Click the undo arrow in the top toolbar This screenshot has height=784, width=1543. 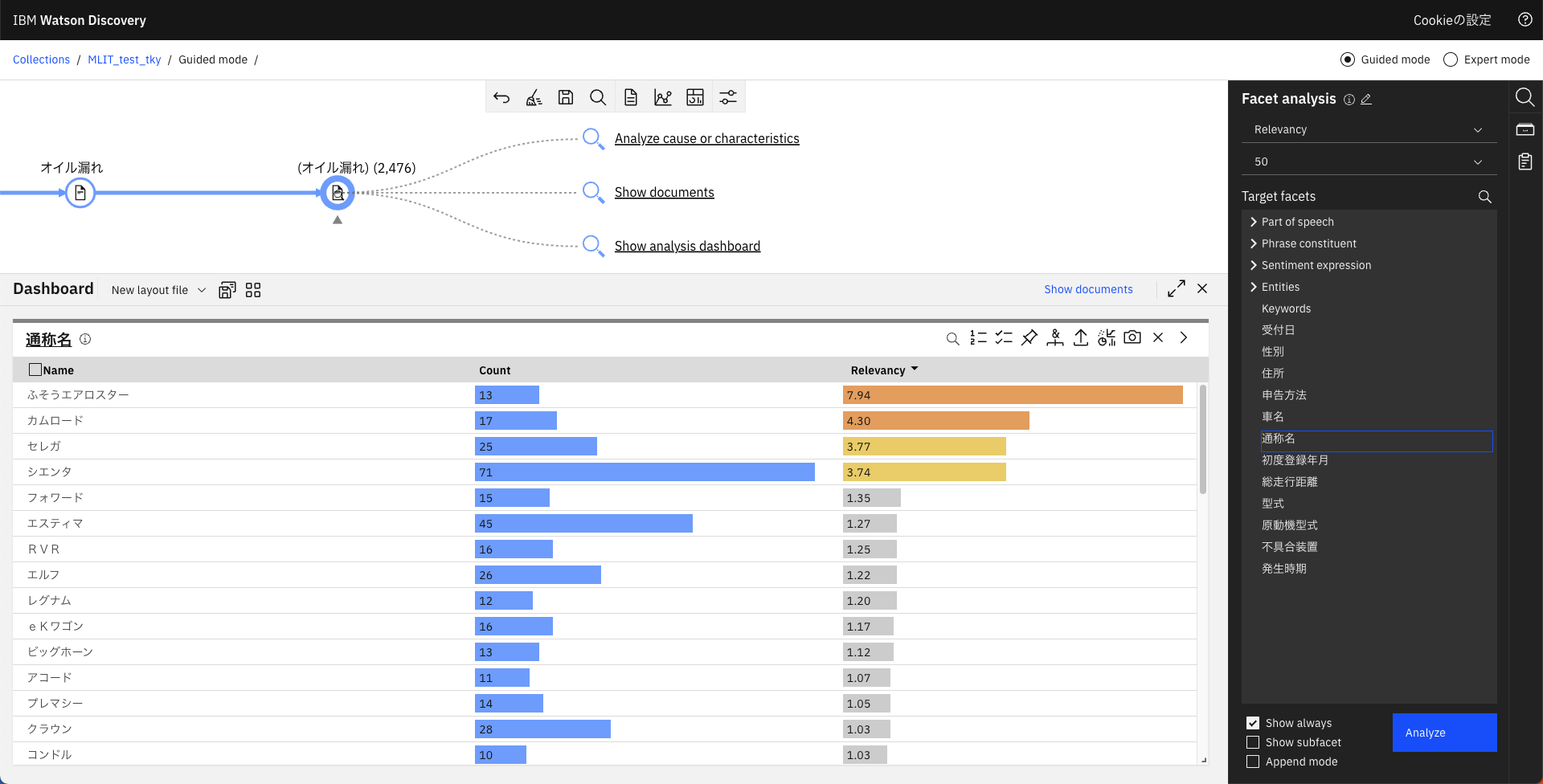[x=501, y=97]
